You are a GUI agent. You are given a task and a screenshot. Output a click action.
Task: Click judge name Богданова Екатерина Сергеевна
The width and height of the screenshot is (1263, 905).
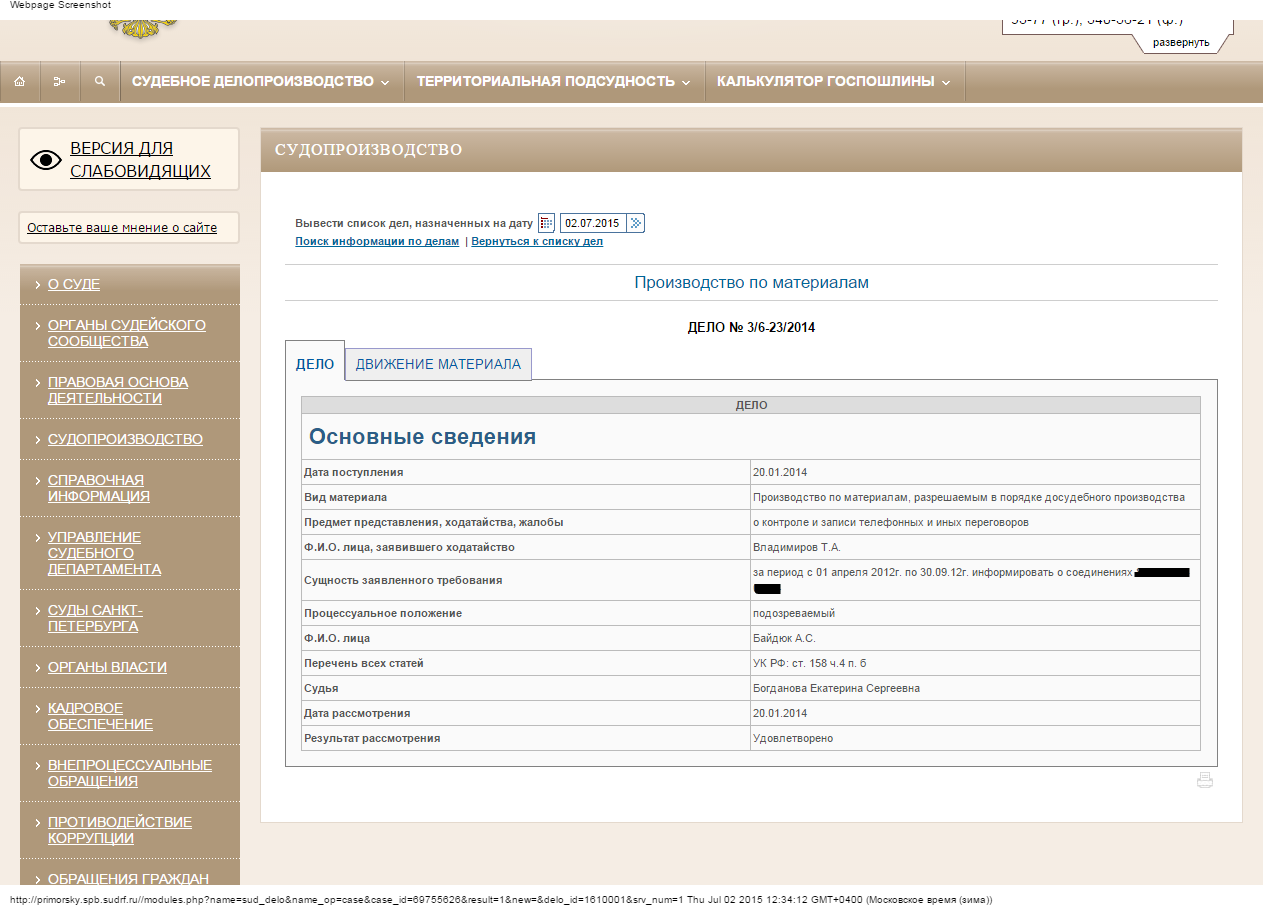836,688
